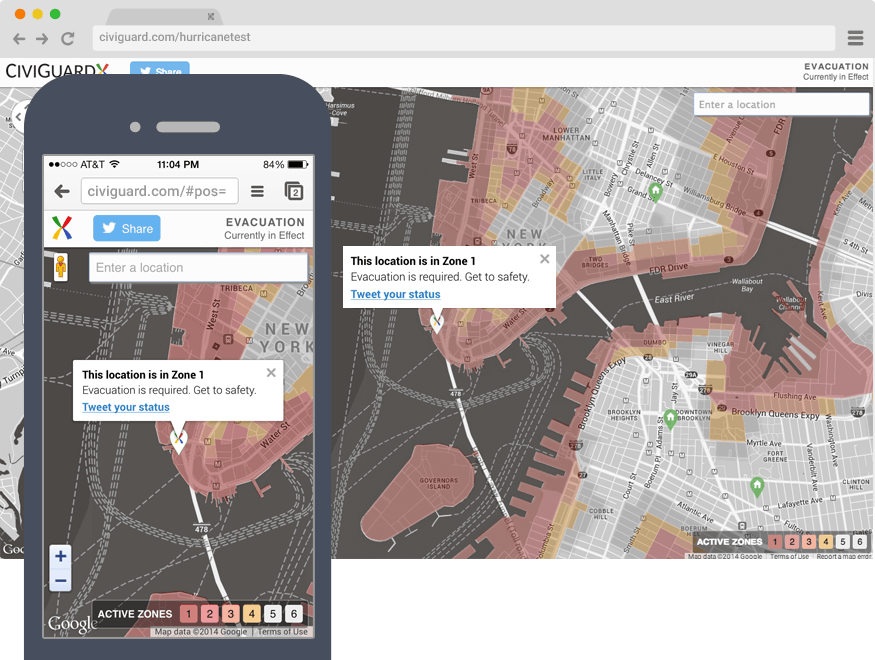Click the desktop 'Enter a location' search field

pos(781,104)
